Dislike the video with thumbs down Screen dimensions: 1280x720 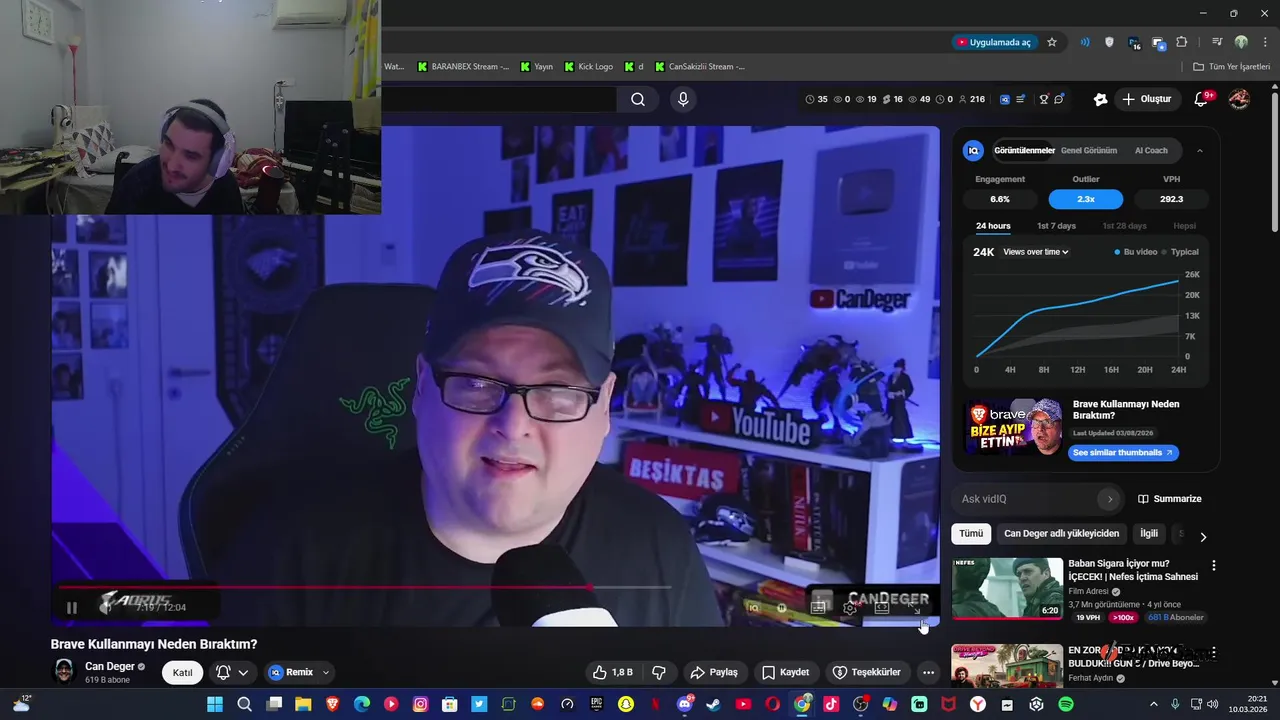(659, 672)
